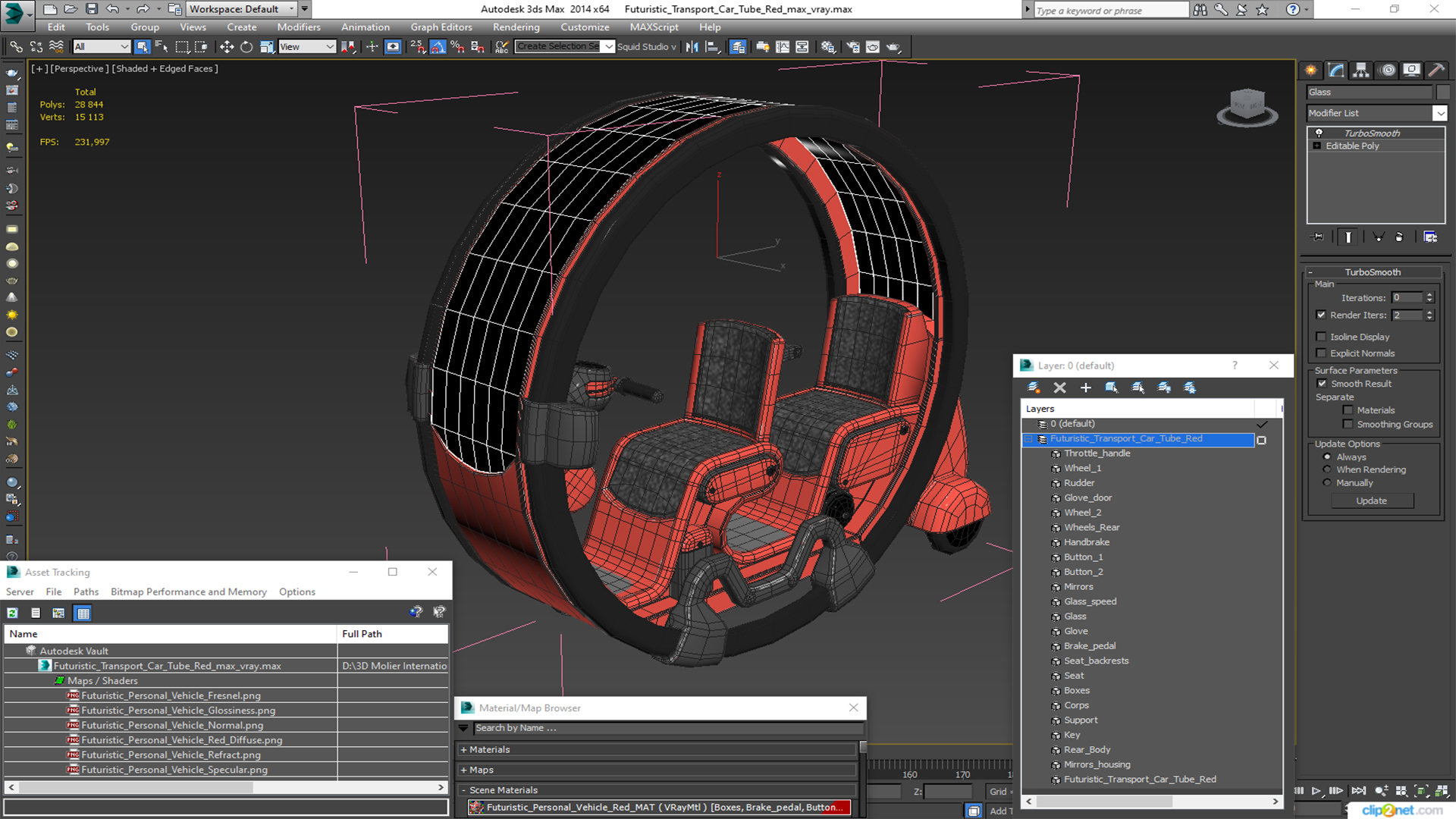Screen dimensions: 1456x819
Task: Enable Smoothing Groups checkbox
Action: [x=1348, y=425]
